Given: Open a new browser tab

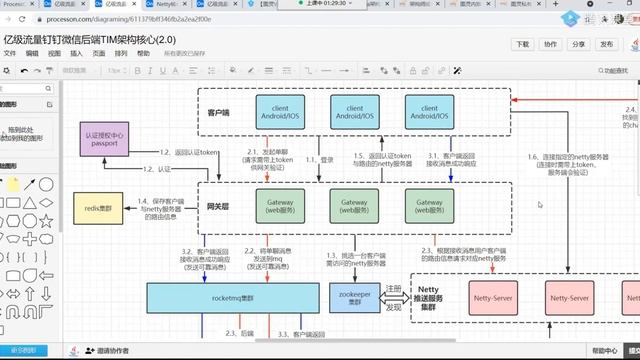Looking at the screenshot, I should tap(556, 4).
